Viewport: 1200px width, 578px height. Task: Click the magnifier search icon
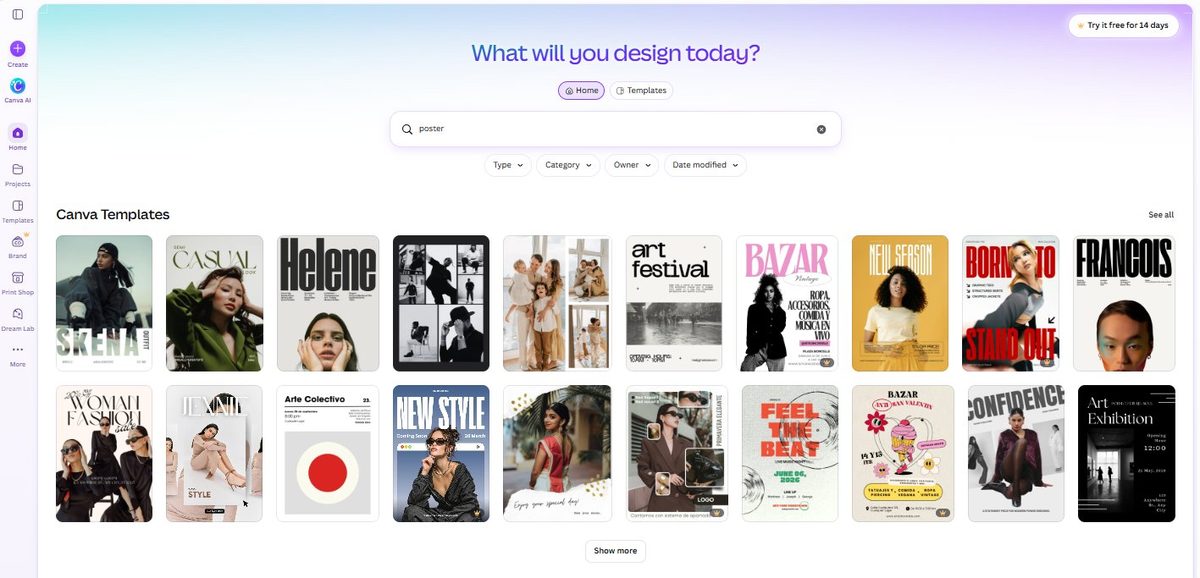click(407, 129)
